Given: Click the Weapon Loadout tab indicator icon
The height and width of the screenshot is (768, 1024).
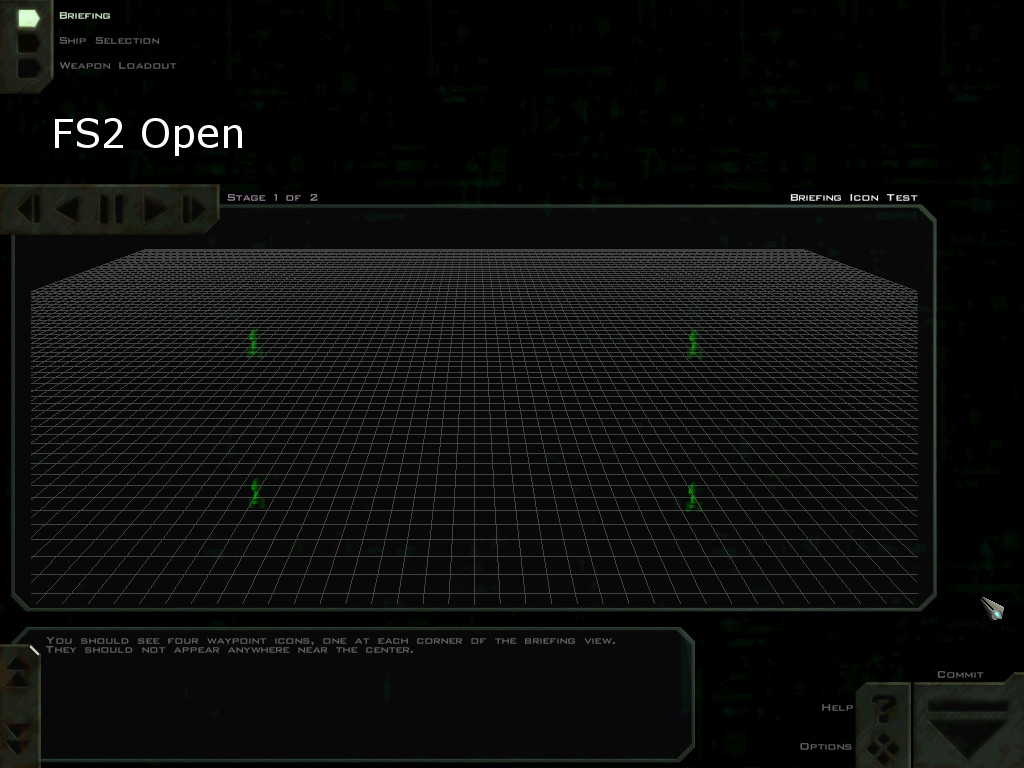Looking at the screenshot, I should (x=29, y=68).
